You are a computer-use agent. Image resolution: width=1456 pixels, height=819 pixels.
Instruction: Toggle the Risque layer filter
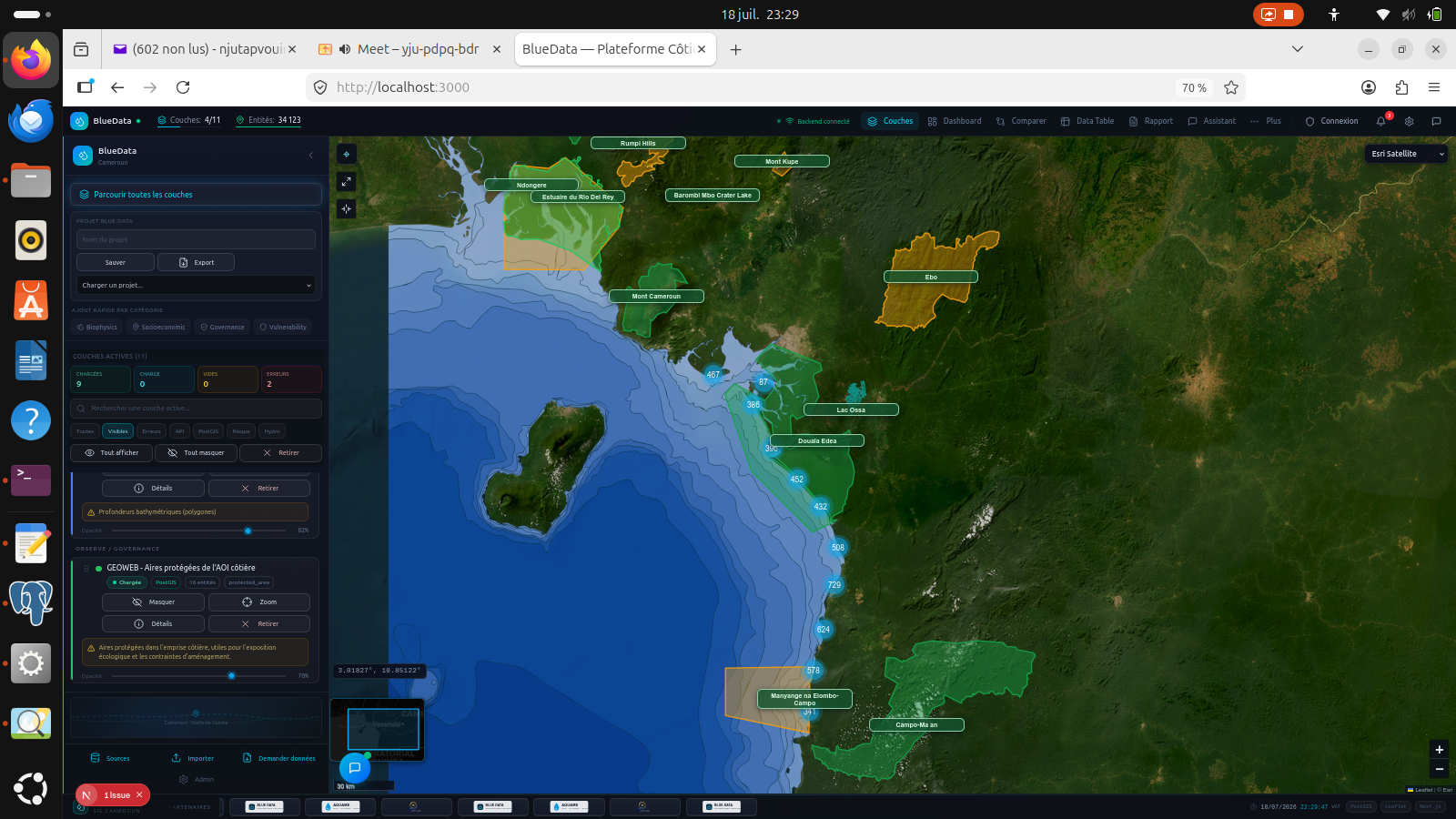pos(241,431)
